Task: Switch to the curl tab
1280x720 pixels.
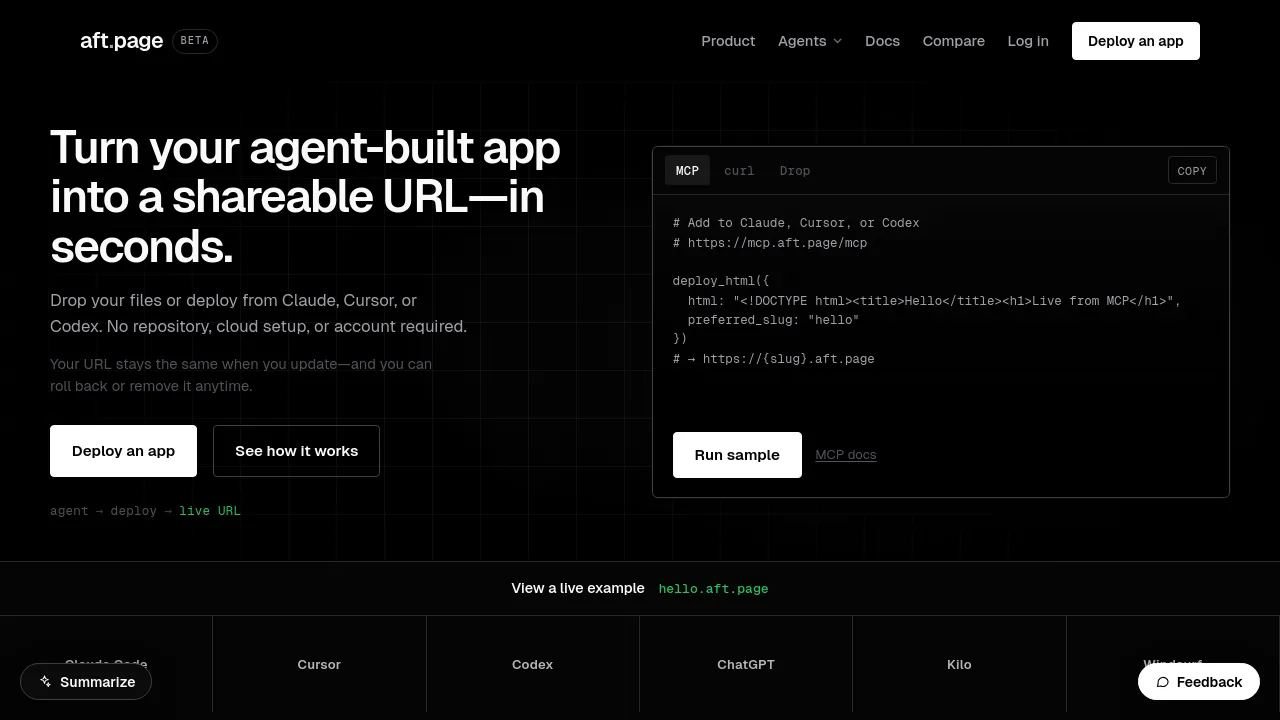Action: tap(739, 170)
